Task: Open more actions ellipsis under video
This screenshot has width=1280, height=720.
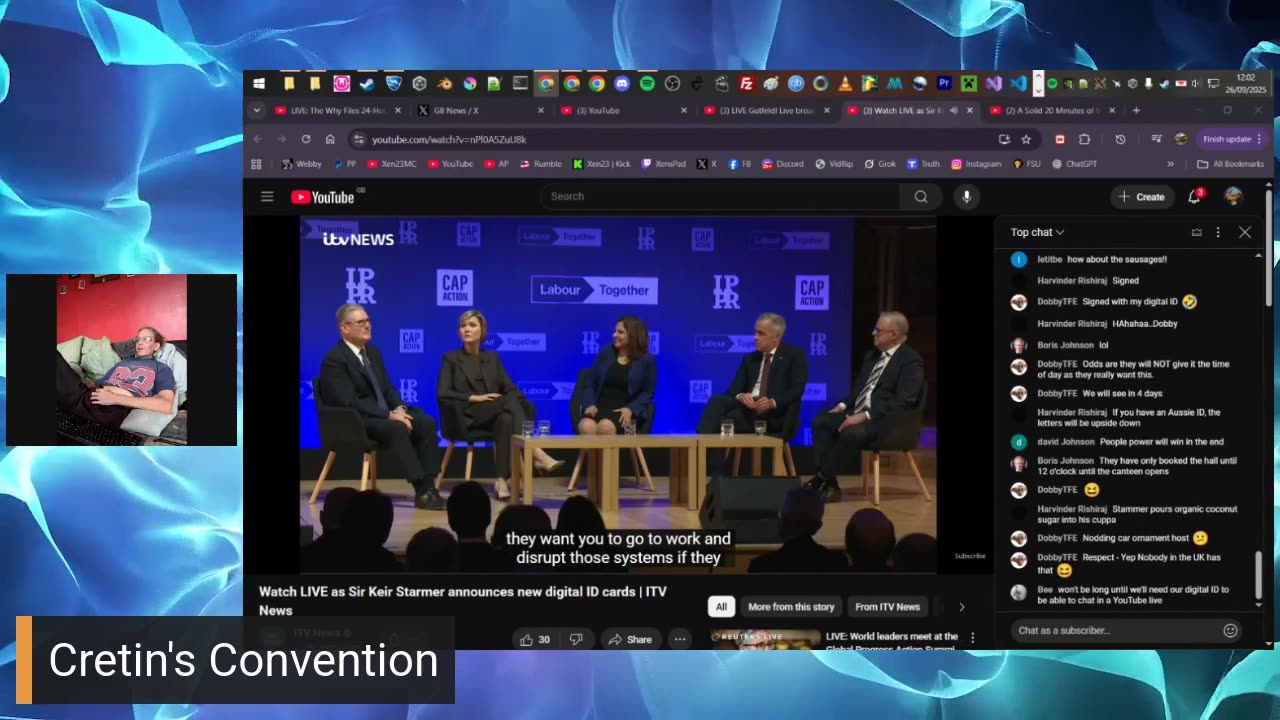Action: (x=680, y=639)
